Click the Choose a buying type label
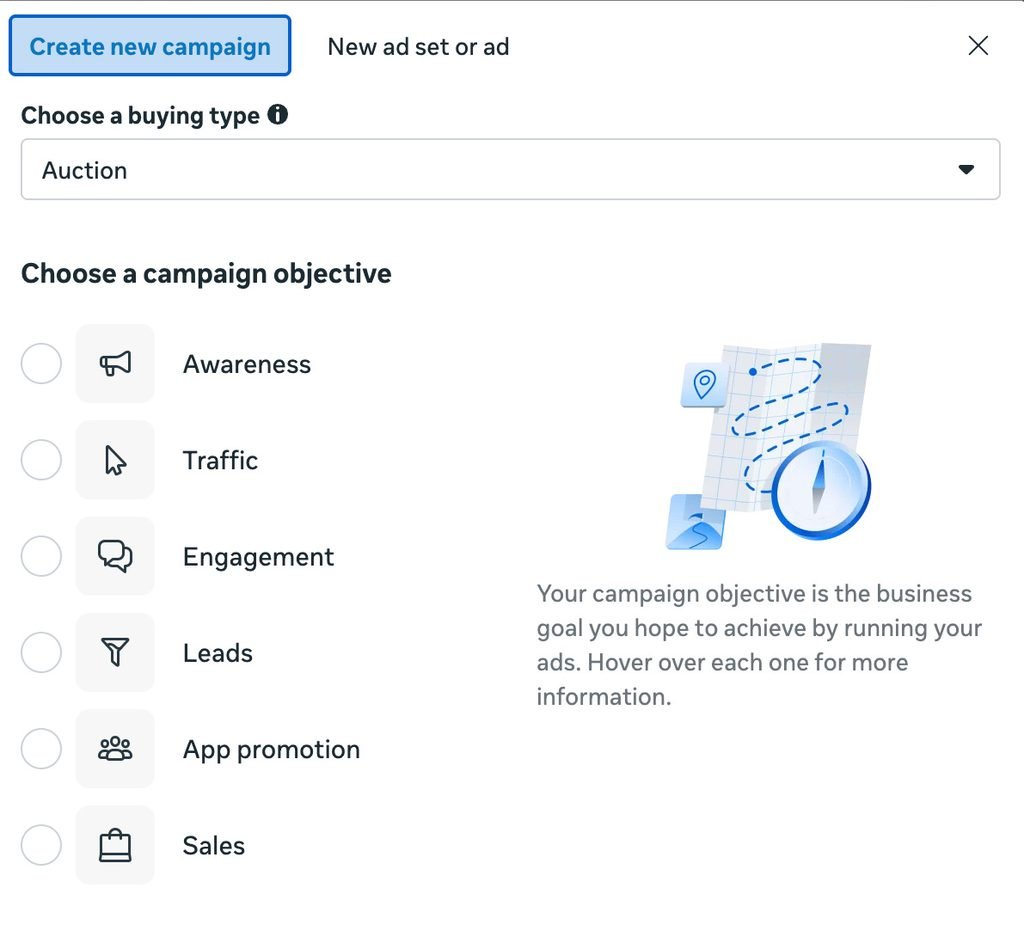The height and width of the screenshot is (948, 1024). (x=140, y=116)
